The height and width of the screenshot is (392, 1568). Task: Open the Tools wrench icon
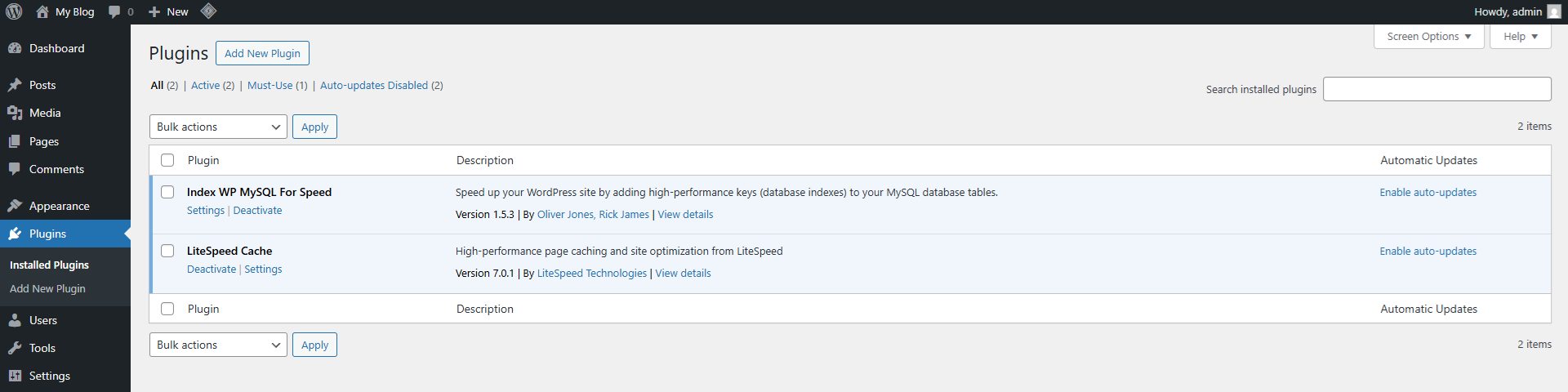click(x=15, y=348)
